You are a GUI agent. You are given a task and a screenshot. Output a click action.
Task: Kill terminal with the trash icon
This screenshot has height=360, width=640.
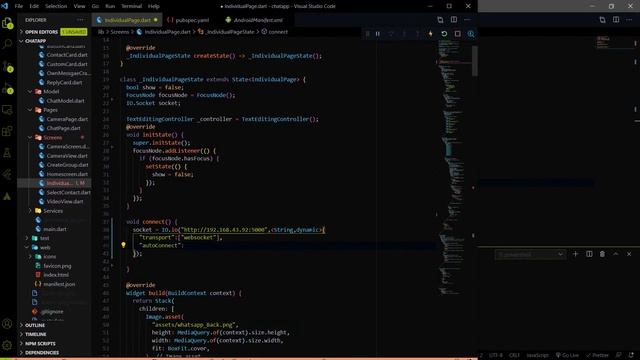602,254
